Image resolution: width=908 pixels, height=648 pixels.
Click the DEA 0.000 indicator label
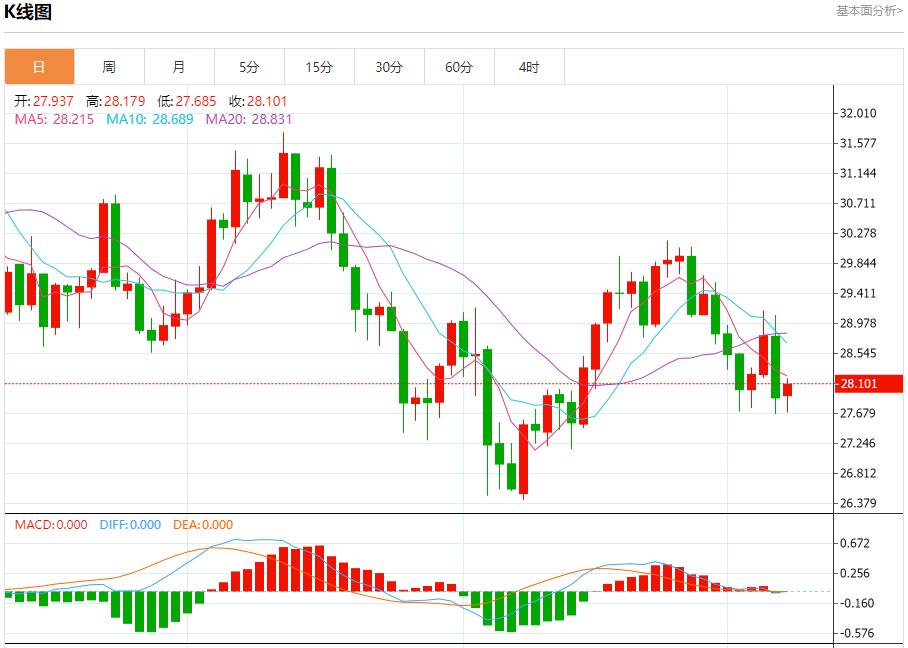(x=203, y=525)
